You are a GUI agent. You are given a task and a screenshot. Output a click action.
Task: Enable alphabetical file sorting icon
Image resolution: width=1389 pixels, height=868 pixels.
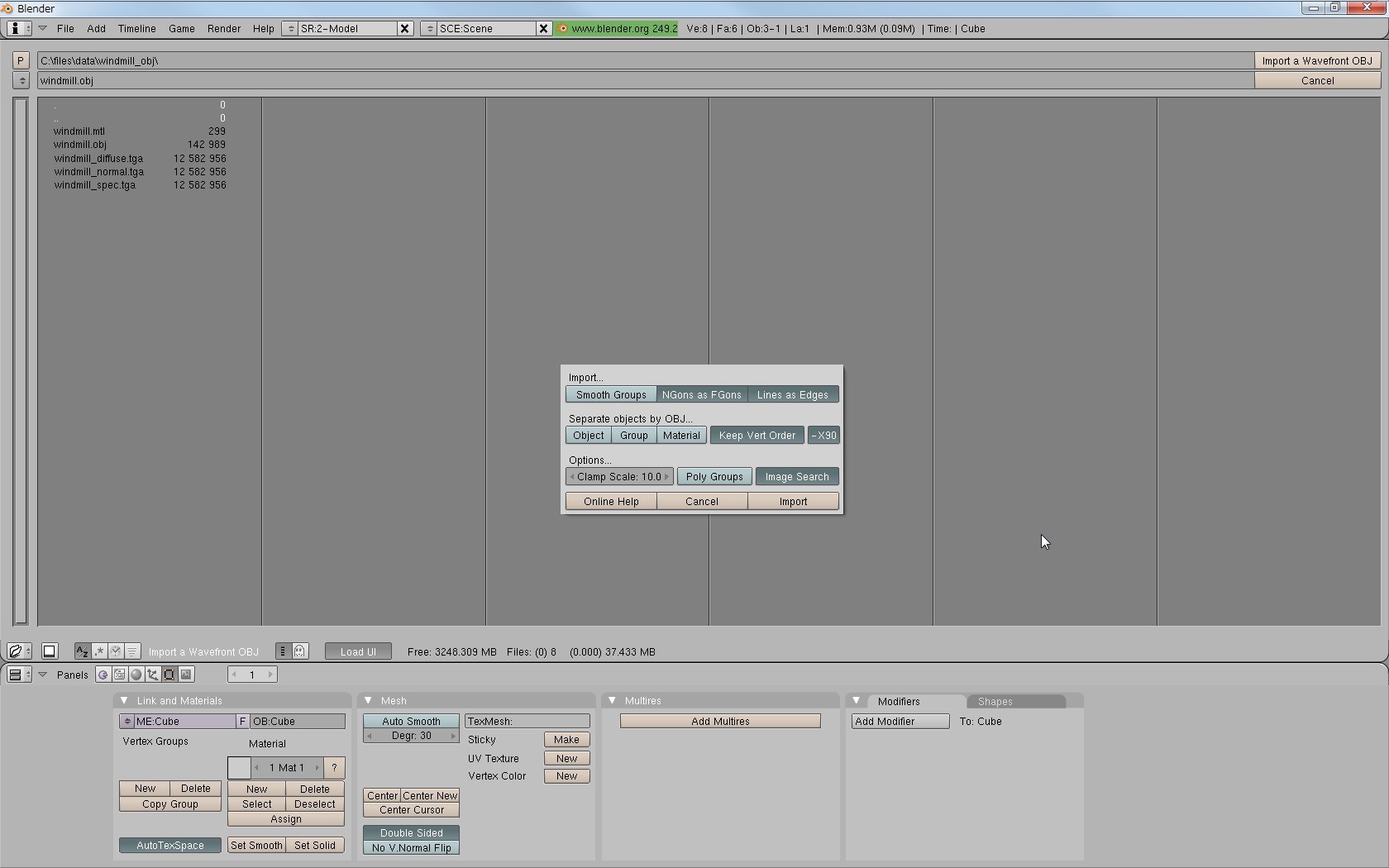[x=82, y=651]
